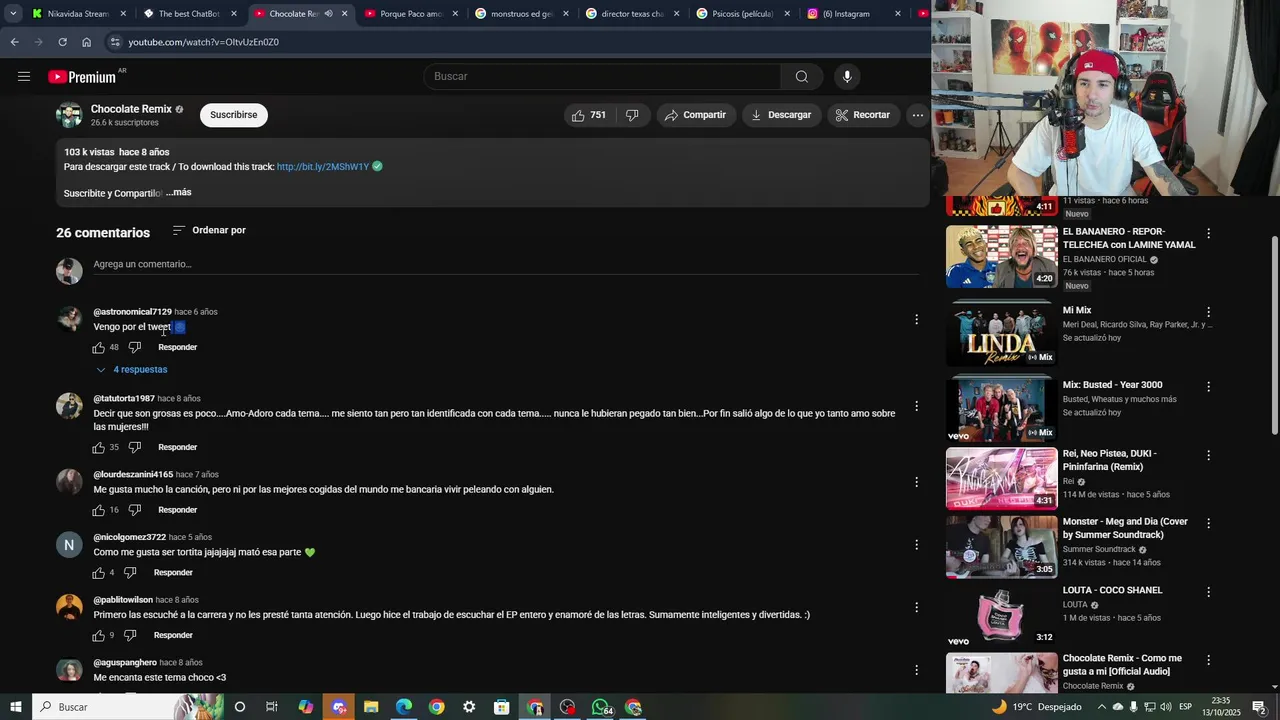Screen dimensions: 1280x720
Task: Click the Recortar clip button
Action: (862, 115)
